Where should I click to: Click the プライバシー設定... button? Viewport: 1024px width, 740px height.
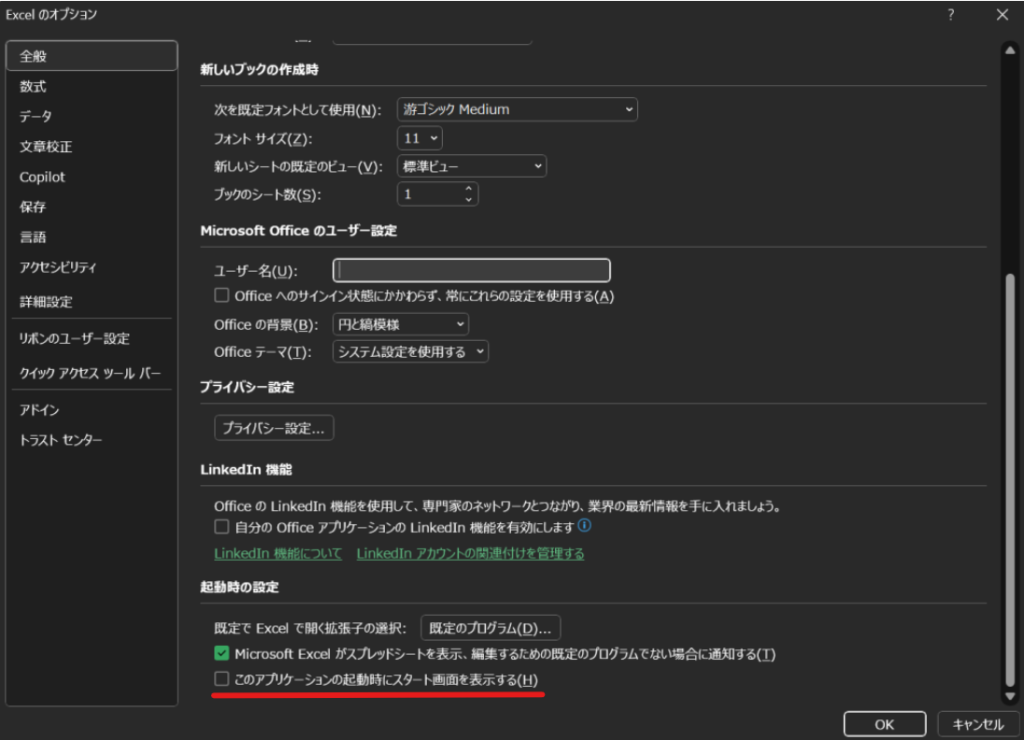[x=274, y=428]
